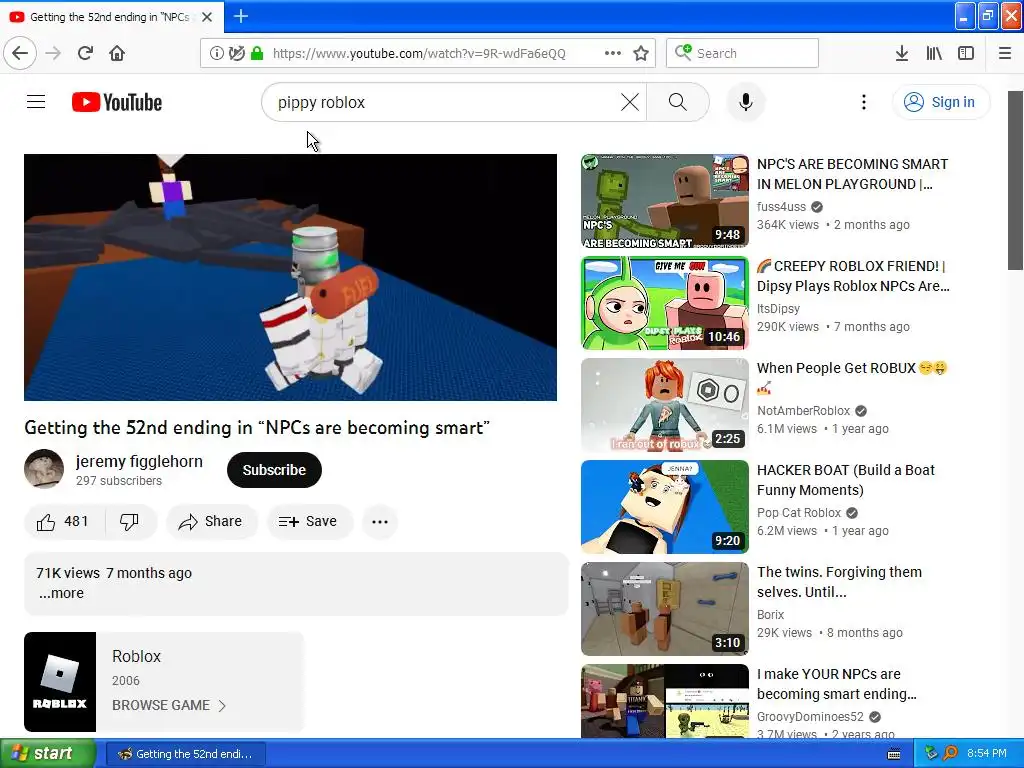
Task: Open the YouTube guide menu
Action: coord(36,102)
